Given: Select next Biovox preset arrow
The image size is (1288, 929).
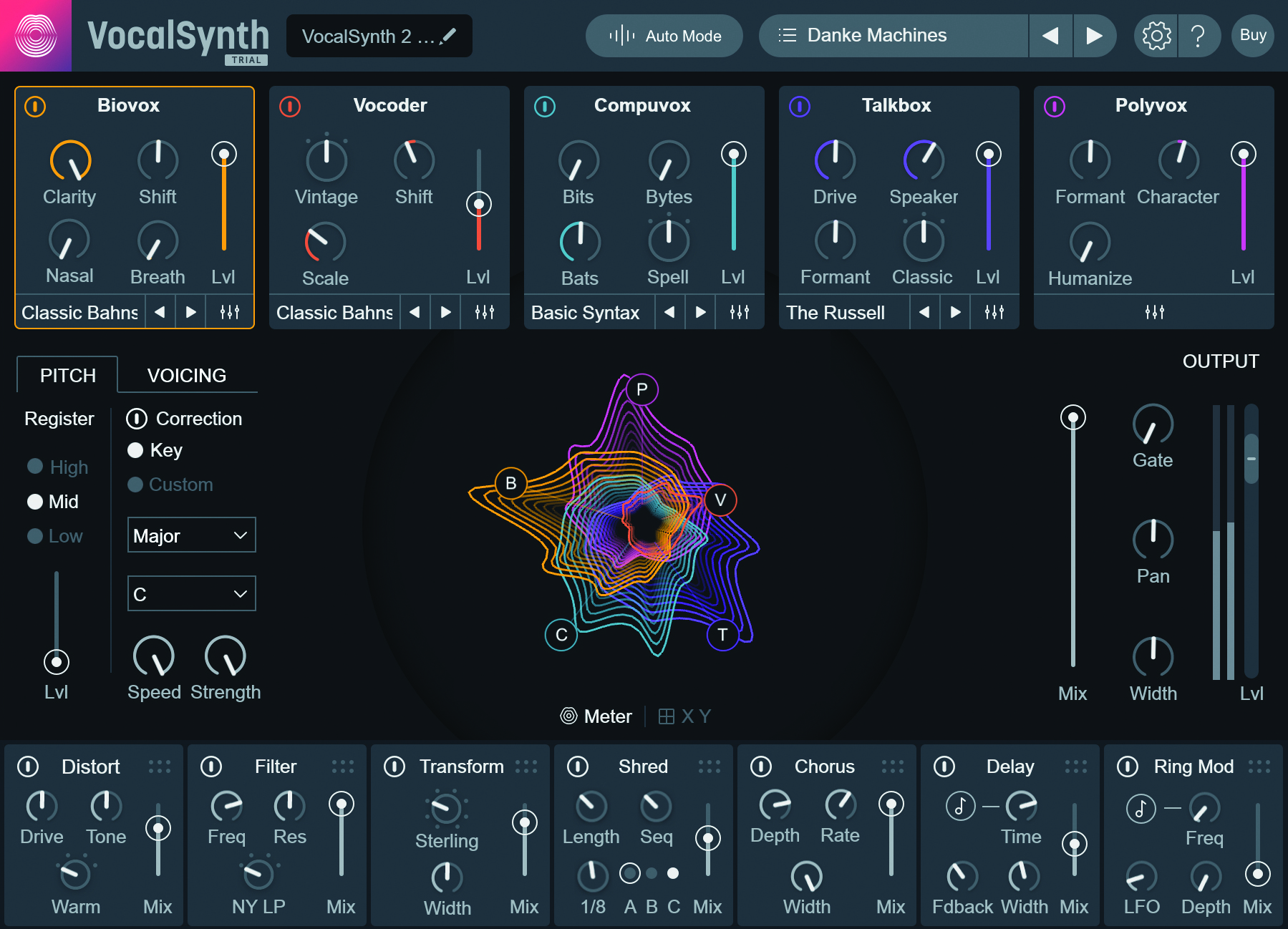Looking at the screenshot, I should 191,312.
